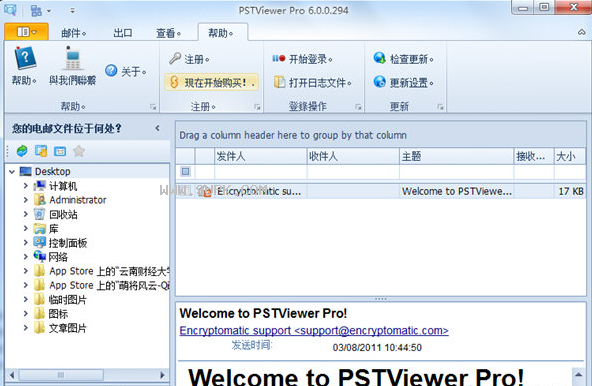Viewport: 592px width, 386px height.
Task: Click the 17 KB size cell
Action: [570, 191]
